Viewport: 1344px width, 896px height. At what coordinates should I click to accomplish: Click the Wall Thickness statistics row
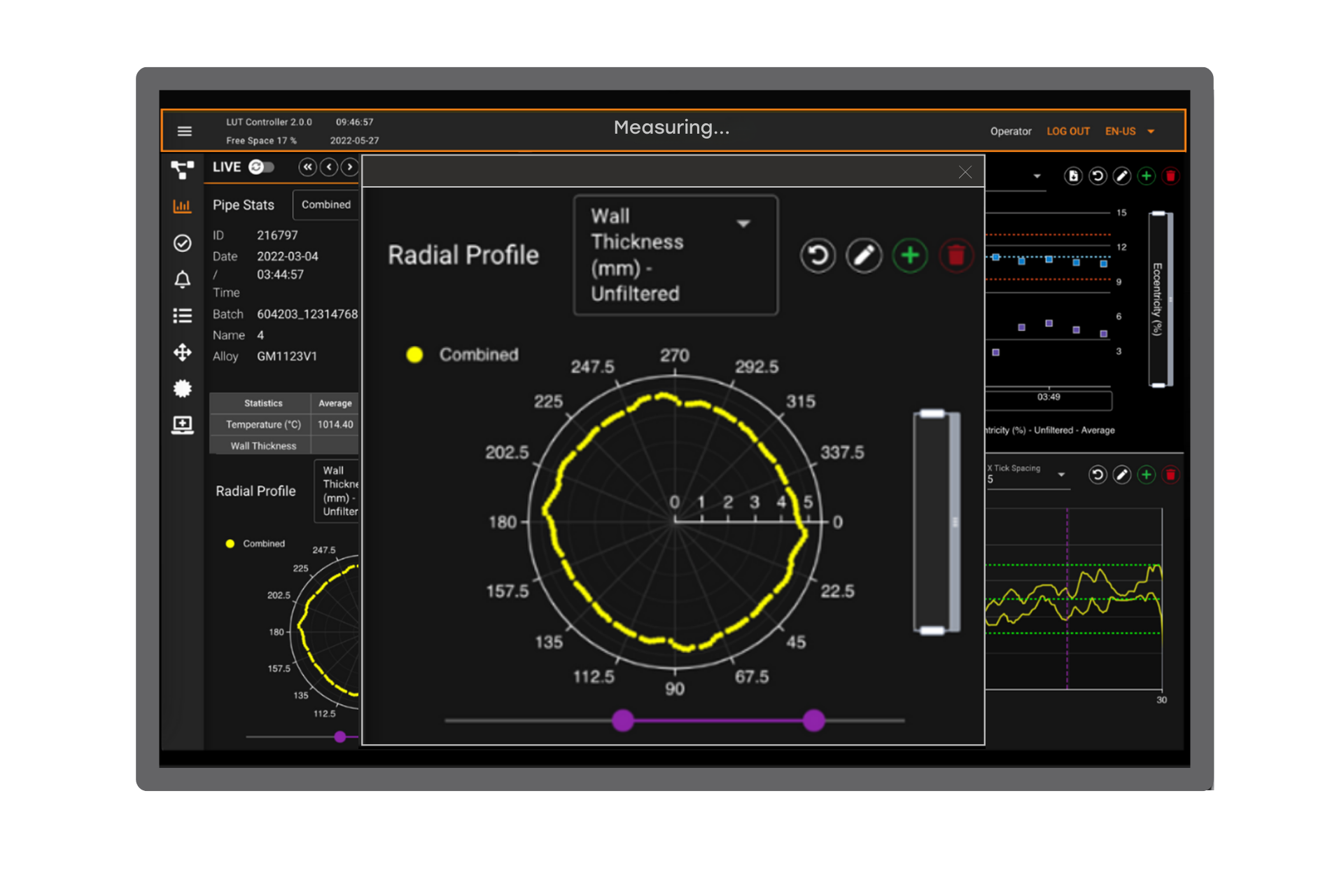click(264, 446)
